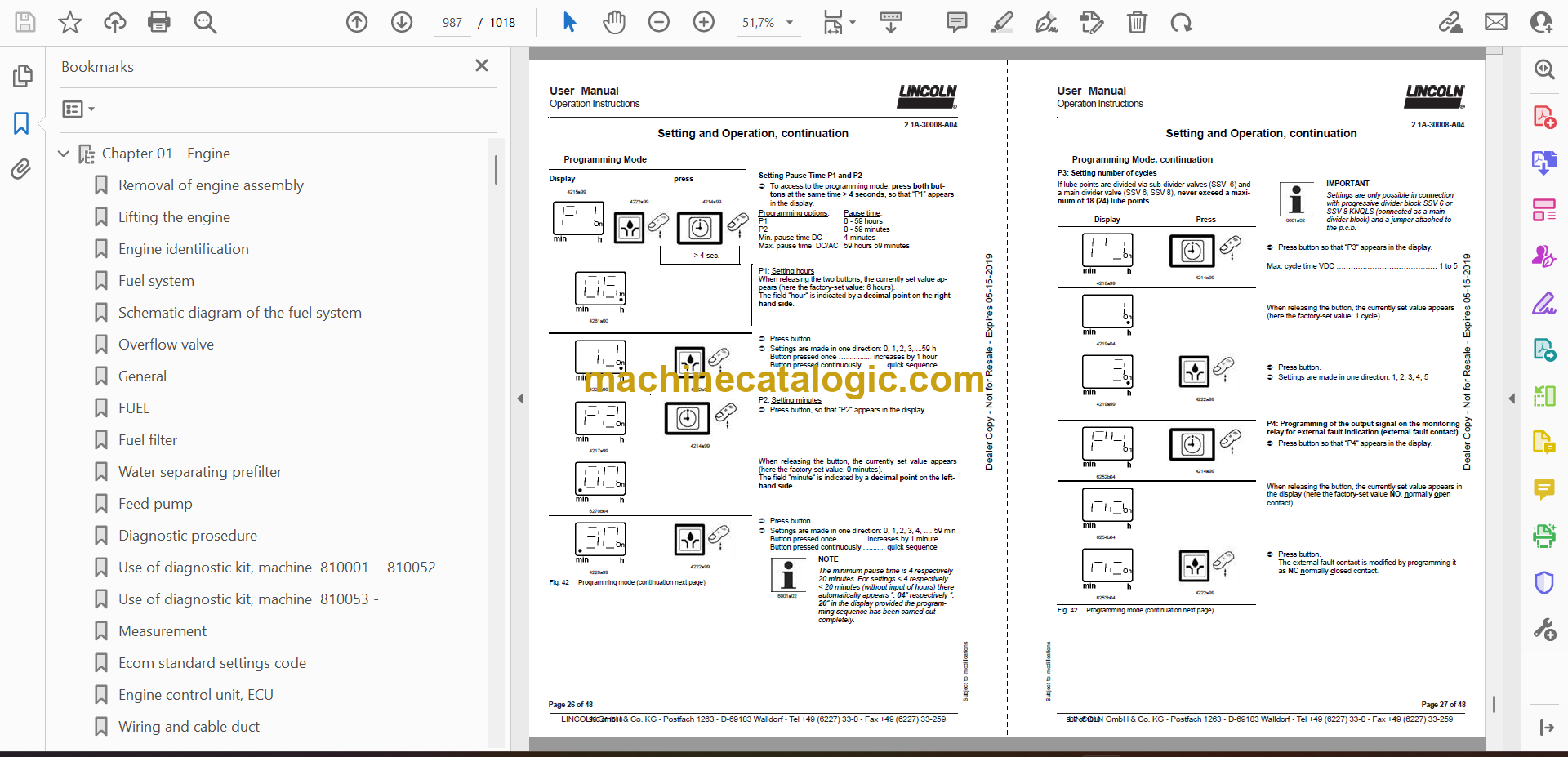Image resolution: width=1568 pixels, height=757 pixels.
Task: Delete with the trash icon
Action: click(1137, 22)
